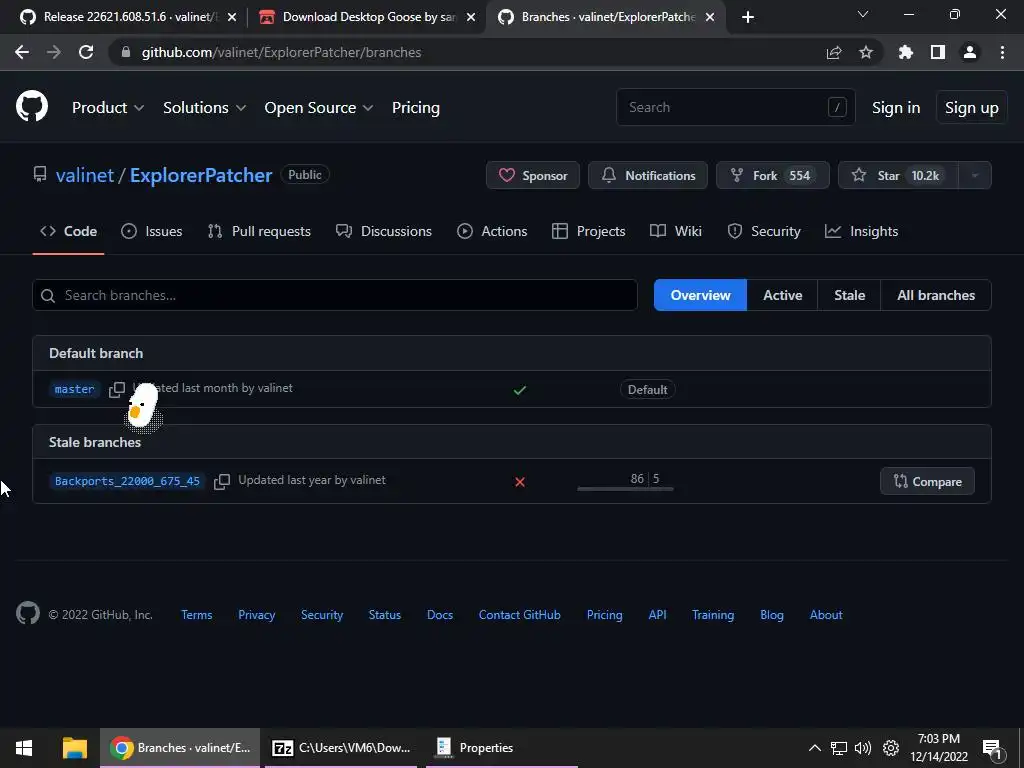The height and width of the screenshot is (768, 1024).
Task: Open the repository Security tab
Action: tap(763, 231)
